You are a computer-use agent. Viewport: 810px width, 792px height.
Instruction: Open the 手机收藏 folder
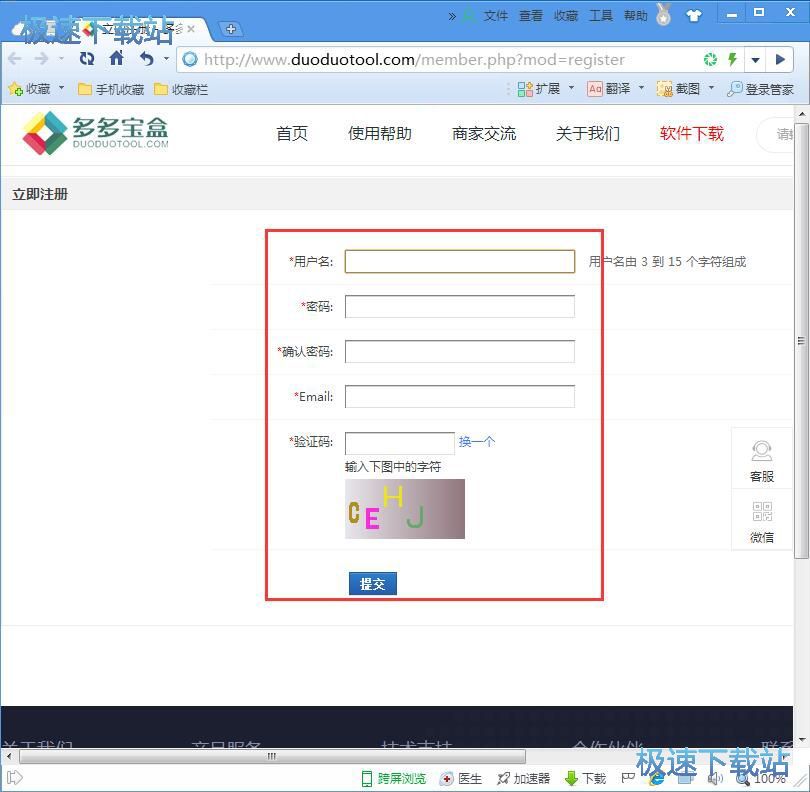[111, 89]
